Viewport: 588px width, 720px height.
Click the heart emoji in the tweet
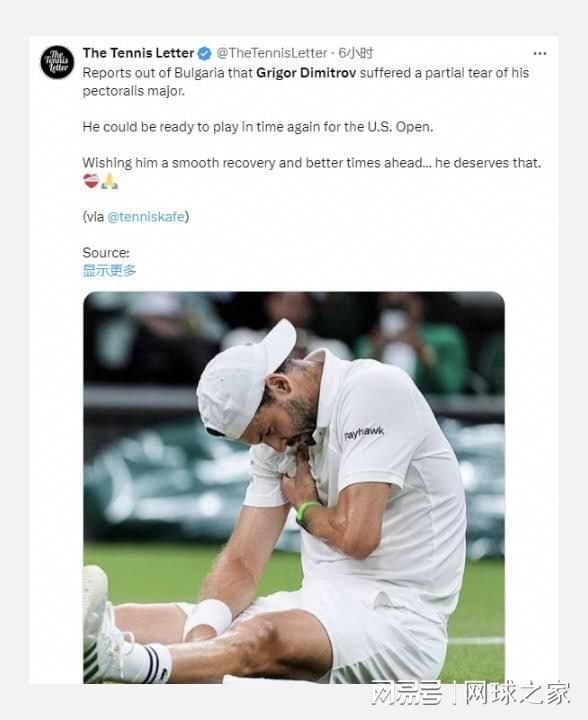tap(91, 181)
